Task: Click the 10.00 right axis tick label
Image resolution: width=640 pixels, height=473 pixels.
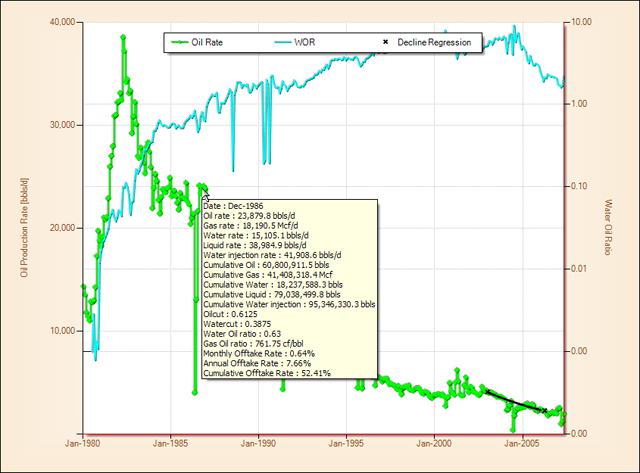Action: 583,22
